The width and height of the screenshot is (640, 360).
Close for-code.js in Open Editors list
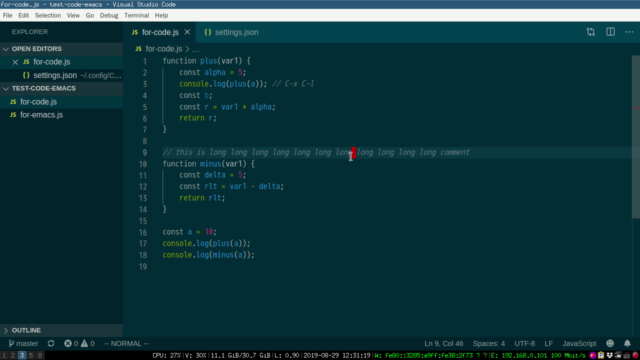tap(15, 62)
